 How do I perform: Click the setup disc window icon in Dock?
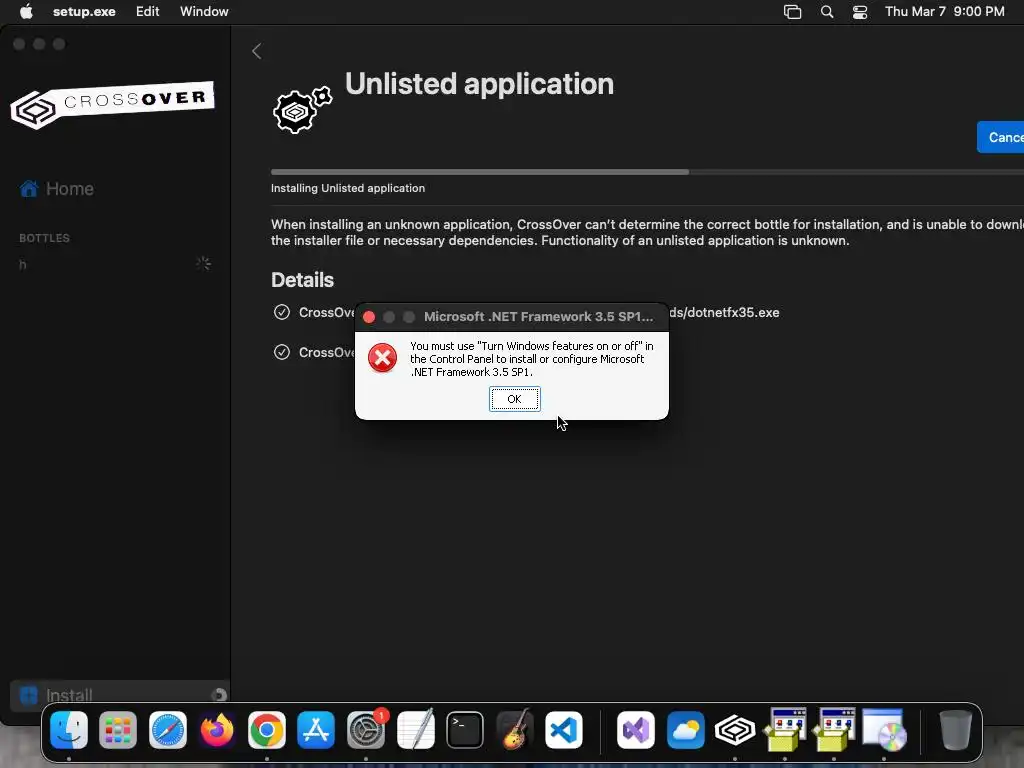884,729
